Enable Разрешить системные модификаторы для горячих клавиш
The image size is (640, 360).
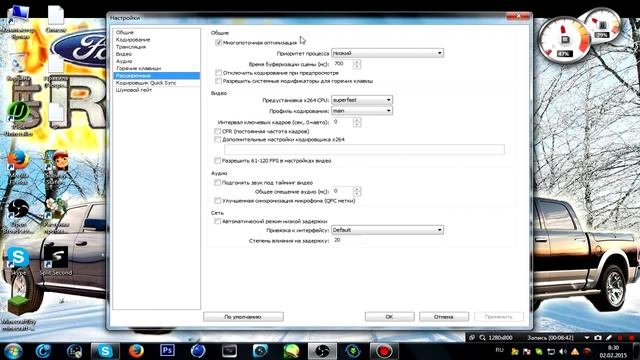pos(218,81)
